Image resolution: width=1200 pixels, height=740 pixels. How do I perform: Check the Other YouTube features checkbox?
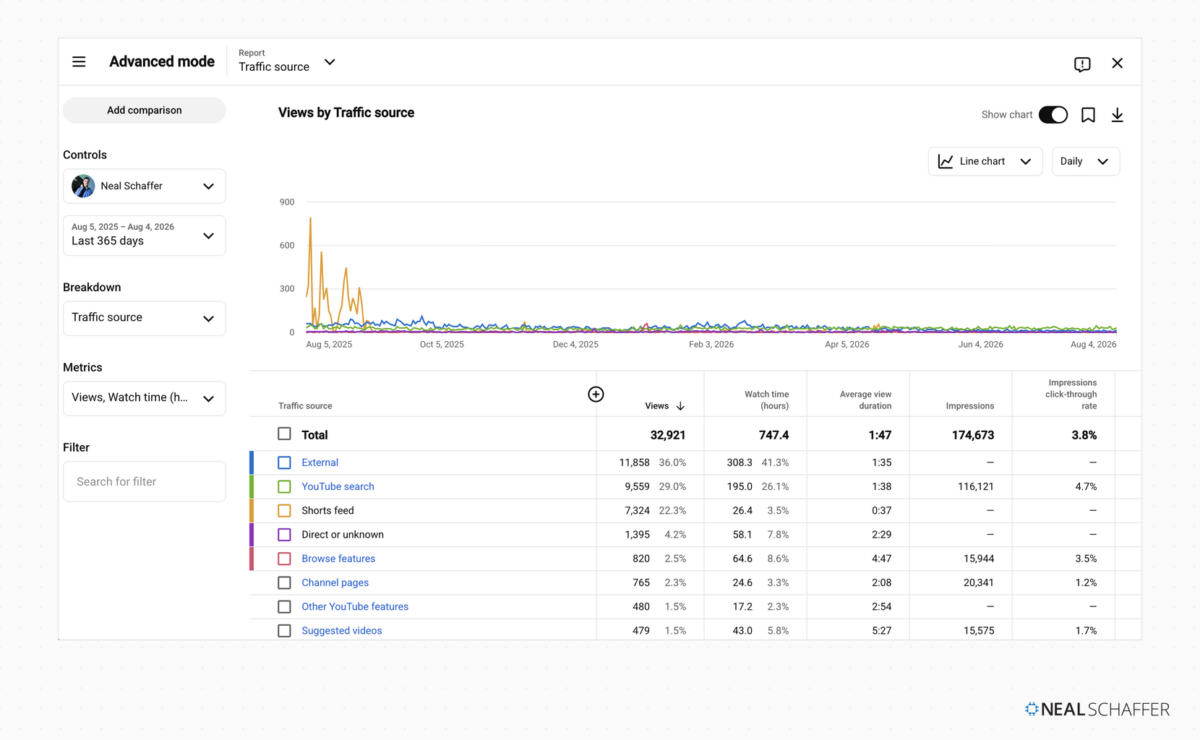click(x=284, y=607)
